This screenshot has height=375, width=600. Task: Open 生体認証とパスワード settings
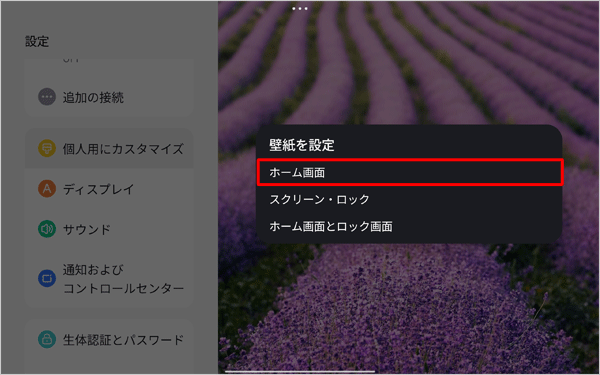pos(109,339)
